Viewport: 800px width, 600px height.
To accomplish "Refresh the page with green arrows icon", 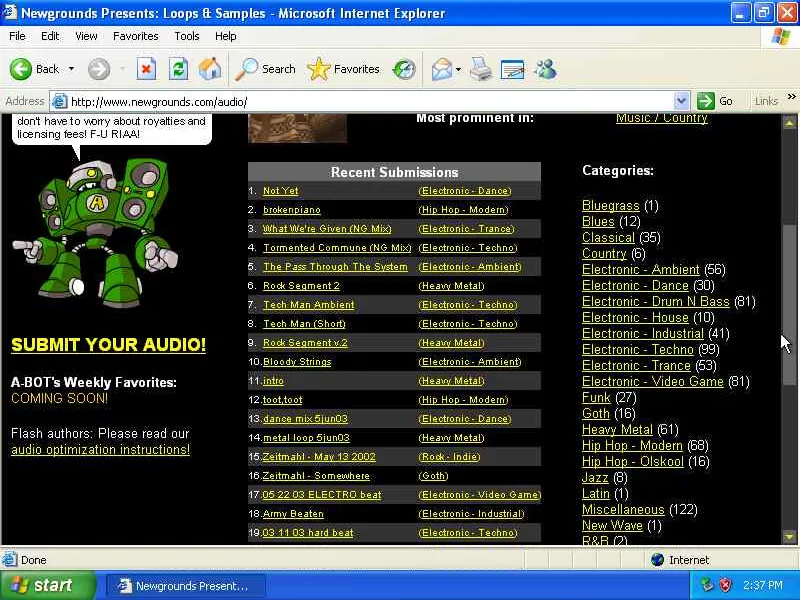I will [x=179, y=69].
